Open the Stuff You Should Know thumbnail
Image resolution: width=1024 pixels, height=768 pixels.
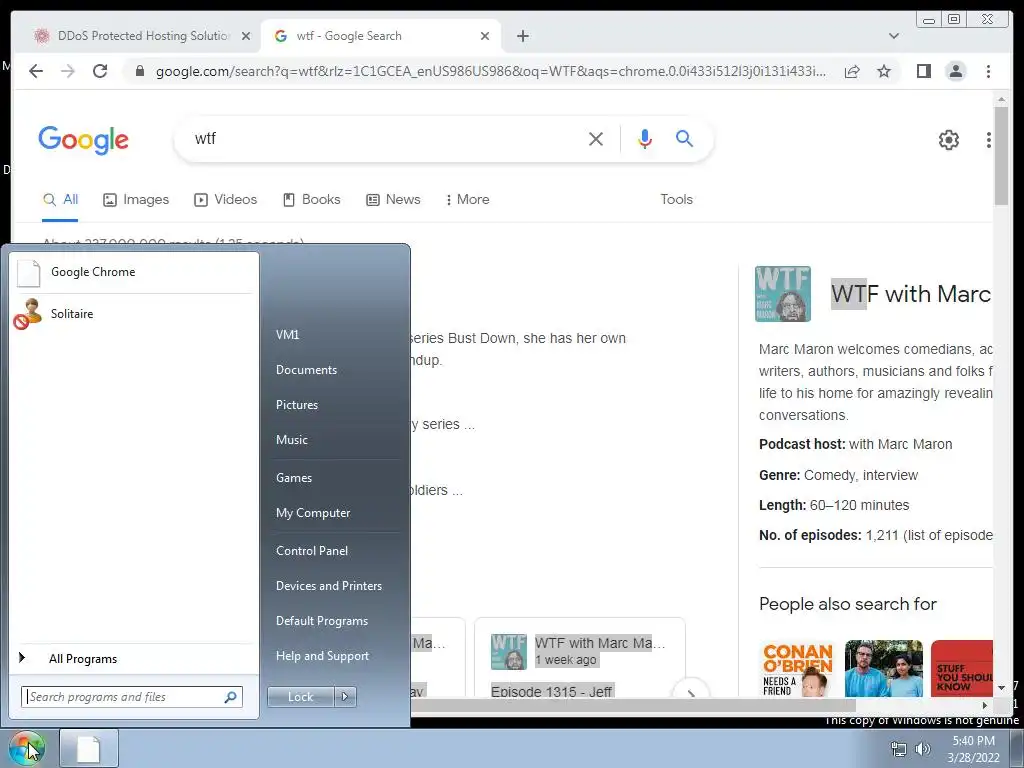tap(962, 669)
